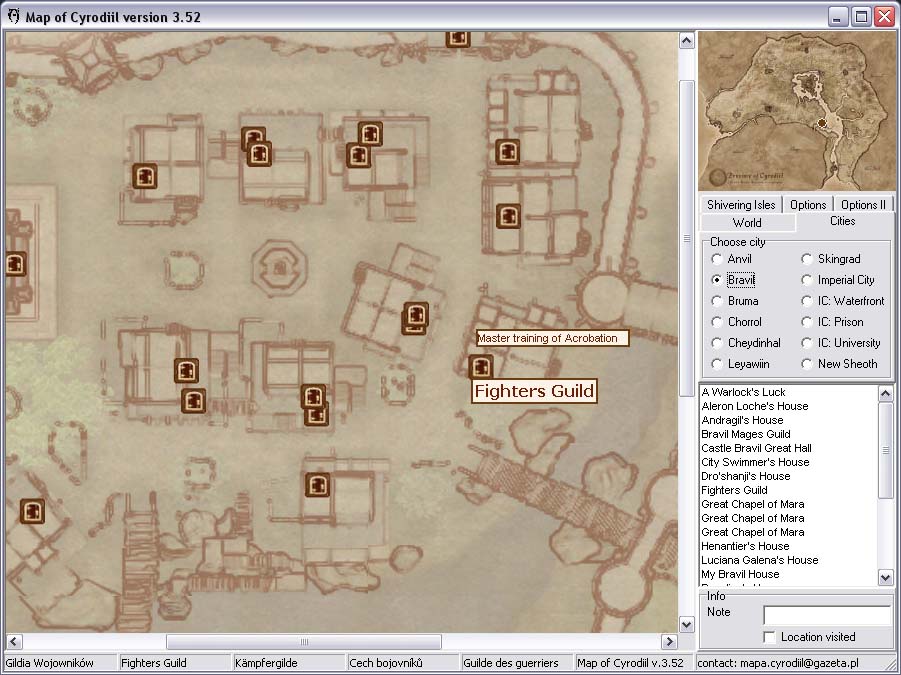Choose the New Sheoth radio option
Viewport: 901px width, 675px height.
pyautogui.click(x=807, y=364)
